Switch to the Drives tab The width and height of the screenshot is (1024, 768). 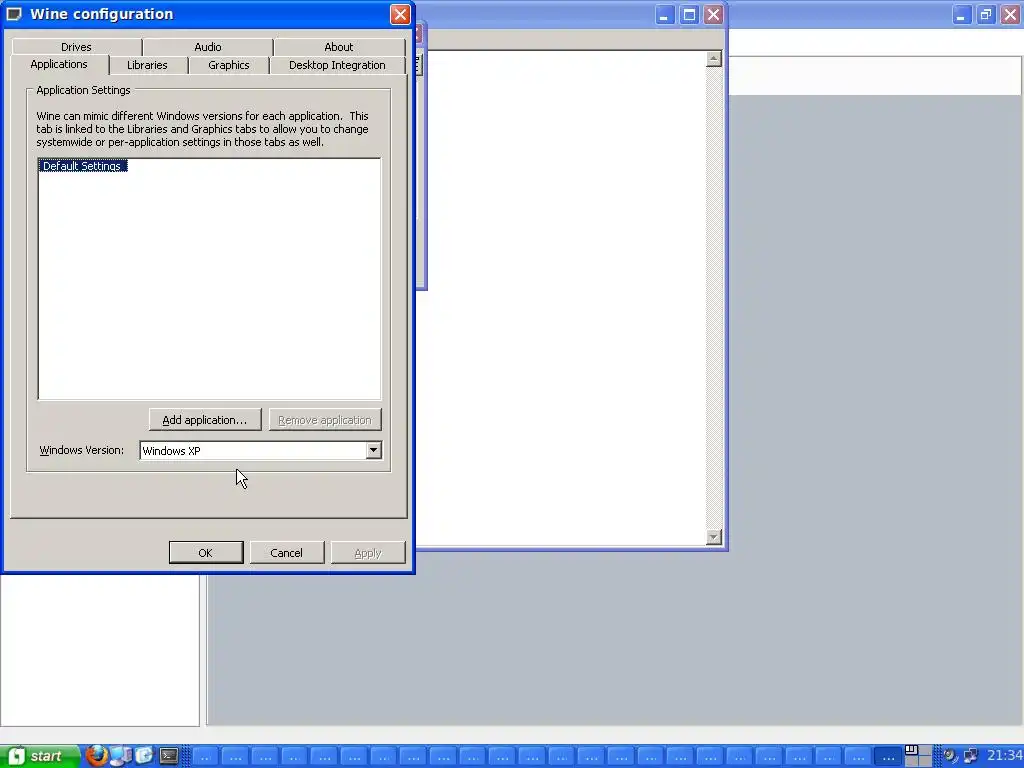click(x=76, y=47)
